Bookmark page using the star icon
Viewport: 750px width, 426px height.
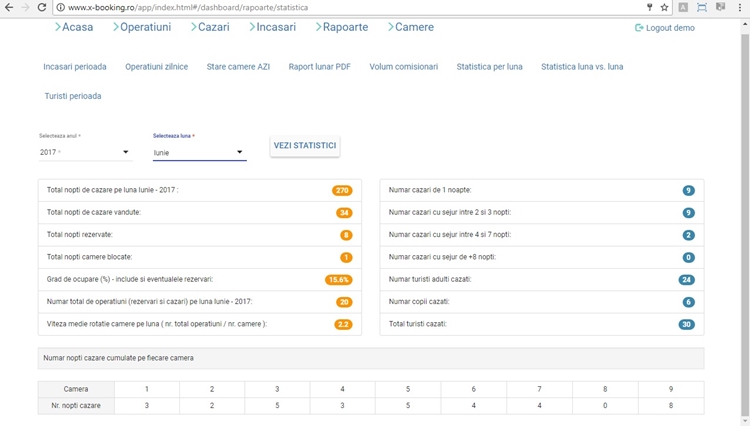click(664, 7)
